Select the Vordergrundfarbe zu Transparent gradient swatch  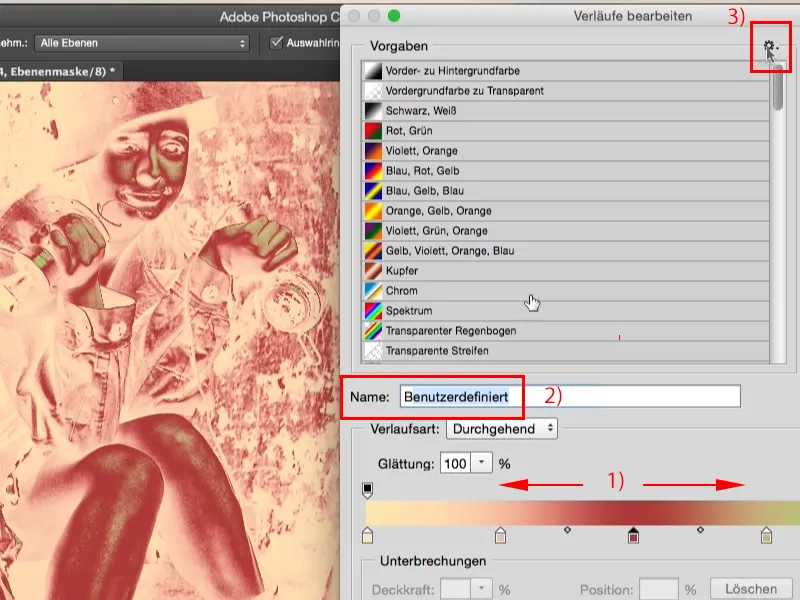tap(373, 90)
